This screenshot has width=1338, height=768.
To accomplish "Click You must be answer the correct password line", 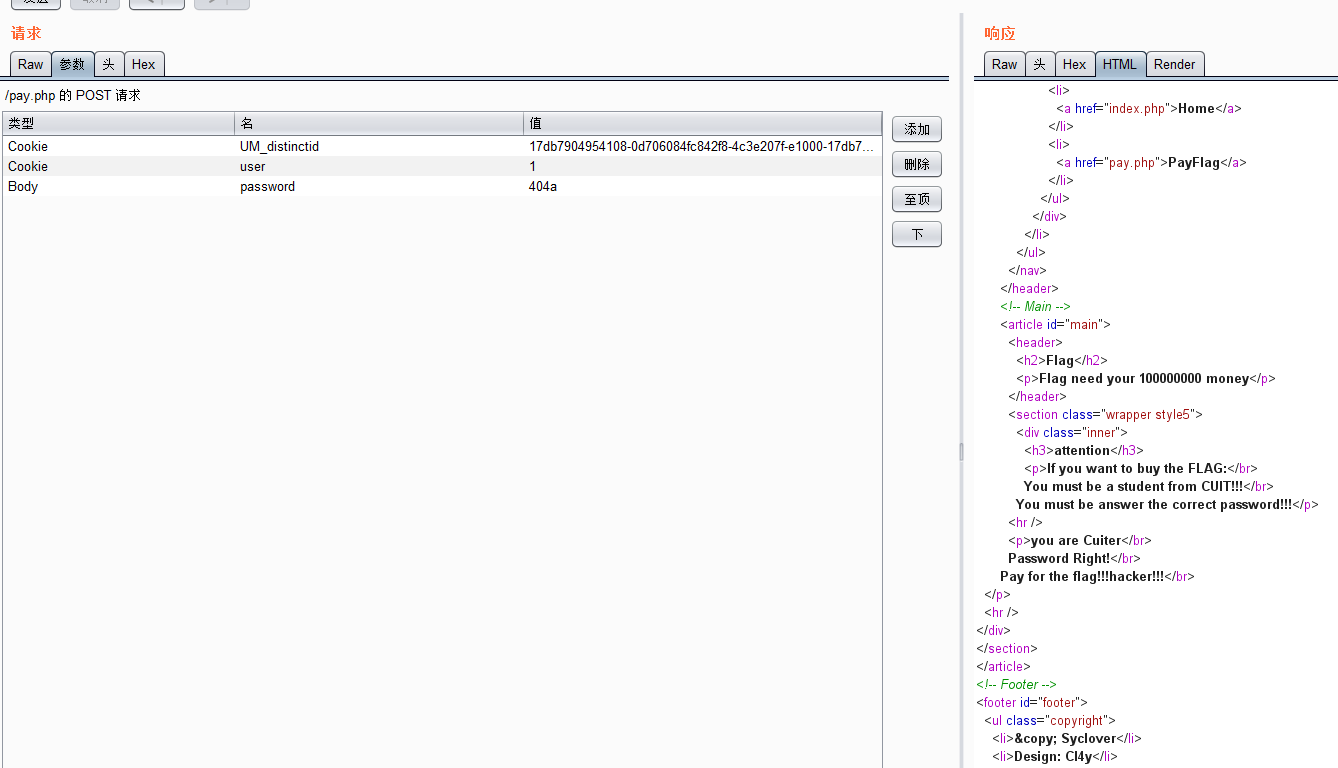I will point(1154,504).
